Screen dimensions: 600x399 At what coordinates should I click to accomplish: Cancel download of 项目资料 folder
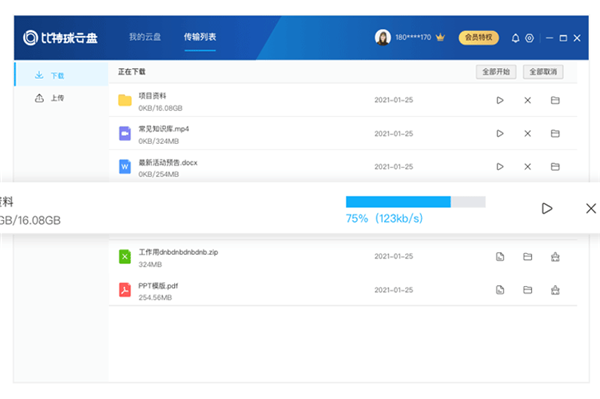[527, 100]
